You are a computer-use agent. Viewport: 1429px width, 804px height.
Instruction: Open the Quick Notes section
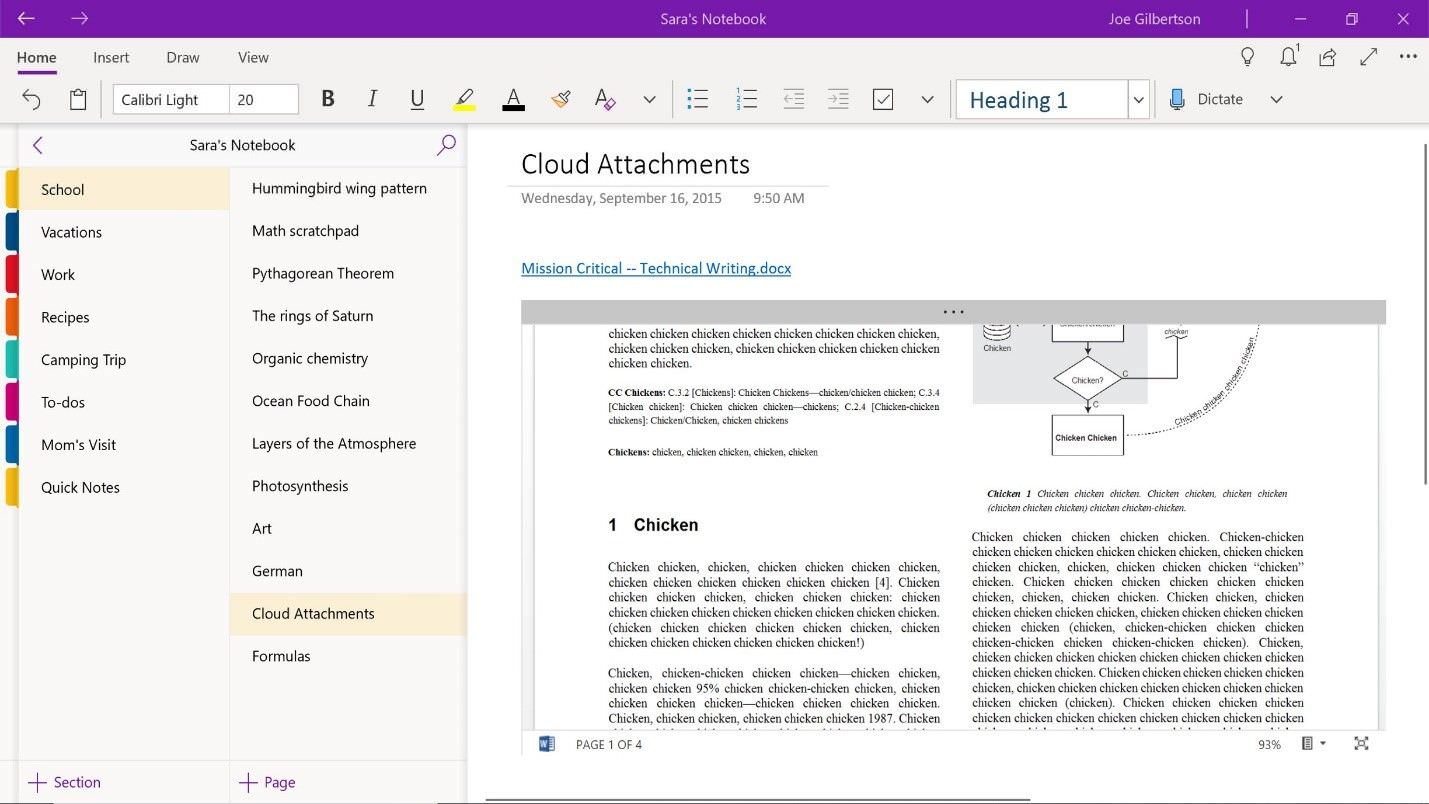click(124, 487)
